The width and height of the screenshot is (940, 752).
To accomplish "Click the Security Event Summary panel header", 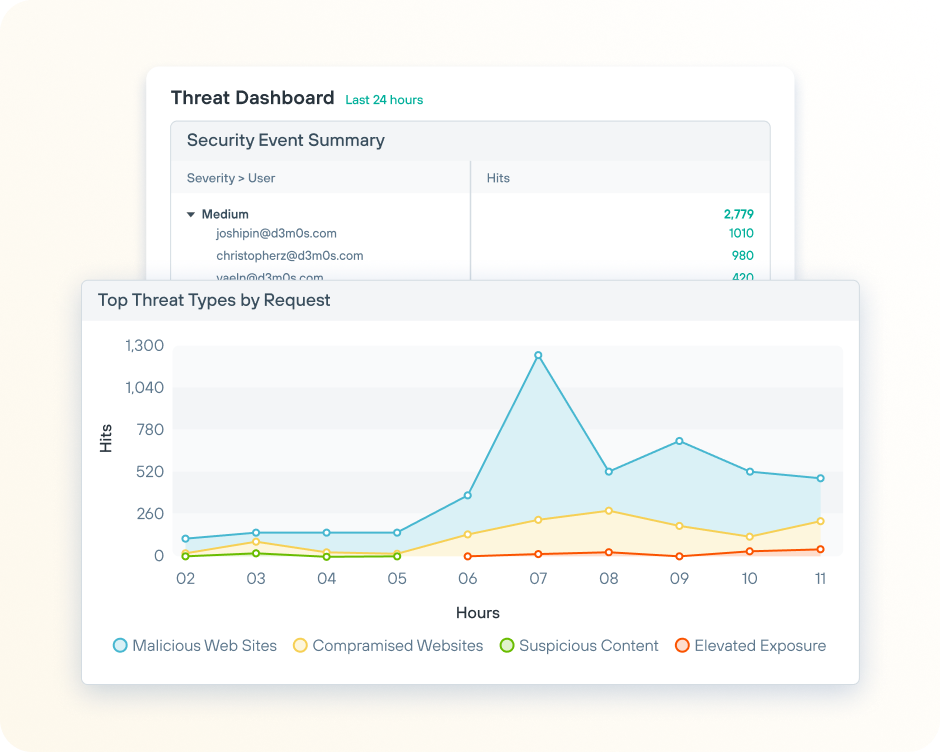I will (471, 141).
